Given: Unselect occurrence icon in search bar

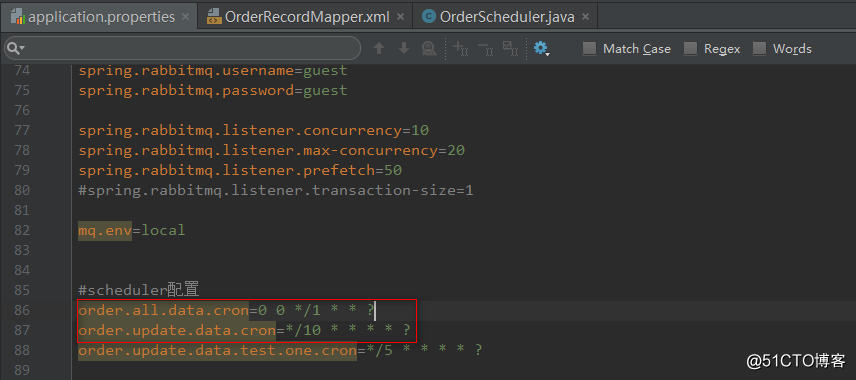Looking at the screenshot, I should (x=485, y=49).
